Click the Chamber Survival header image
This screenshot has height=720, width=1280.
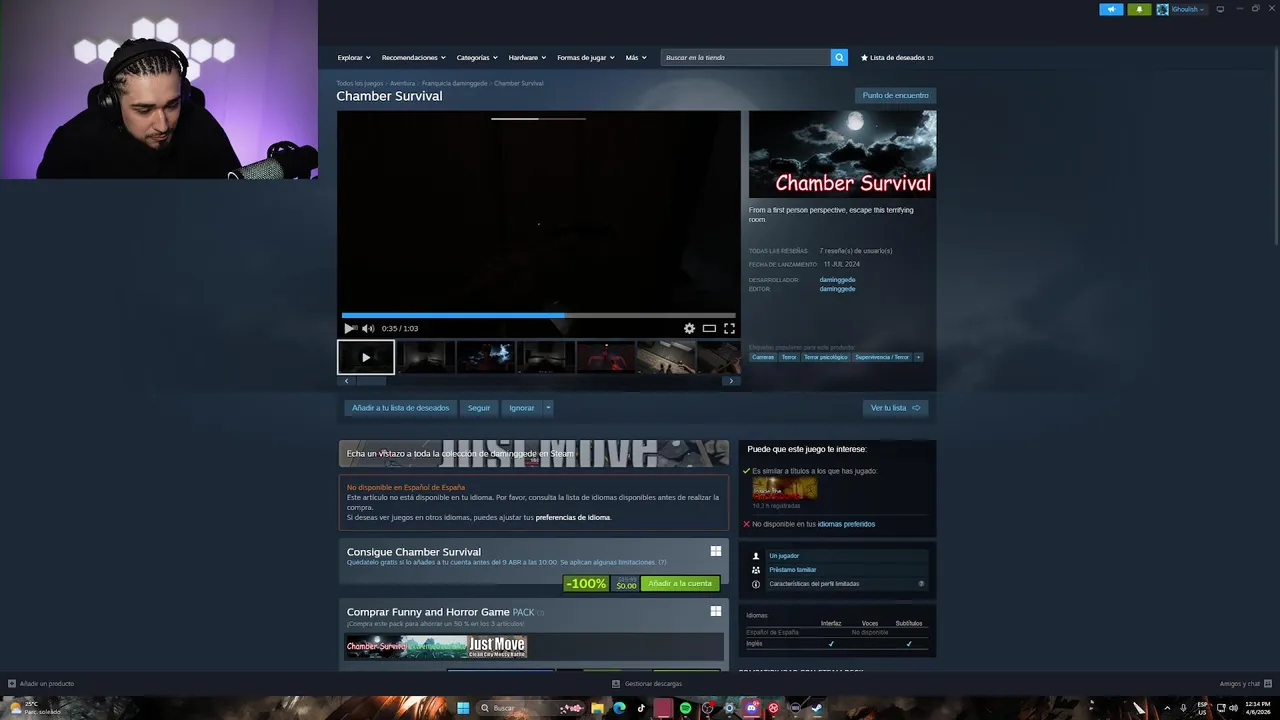843,154
